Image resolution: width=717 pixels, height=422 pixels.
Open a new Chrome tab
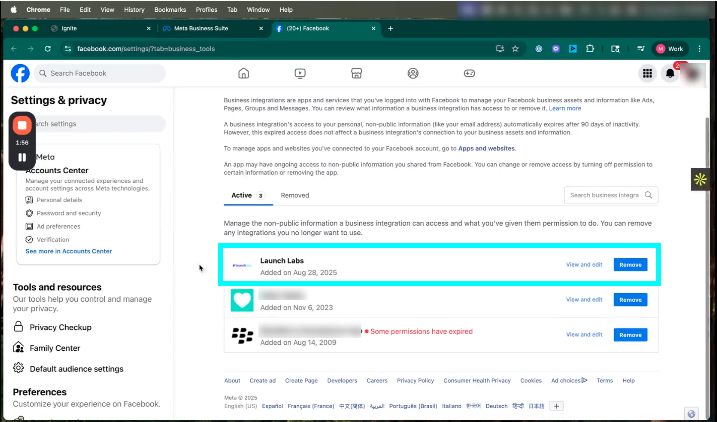(x=390, y=28)
